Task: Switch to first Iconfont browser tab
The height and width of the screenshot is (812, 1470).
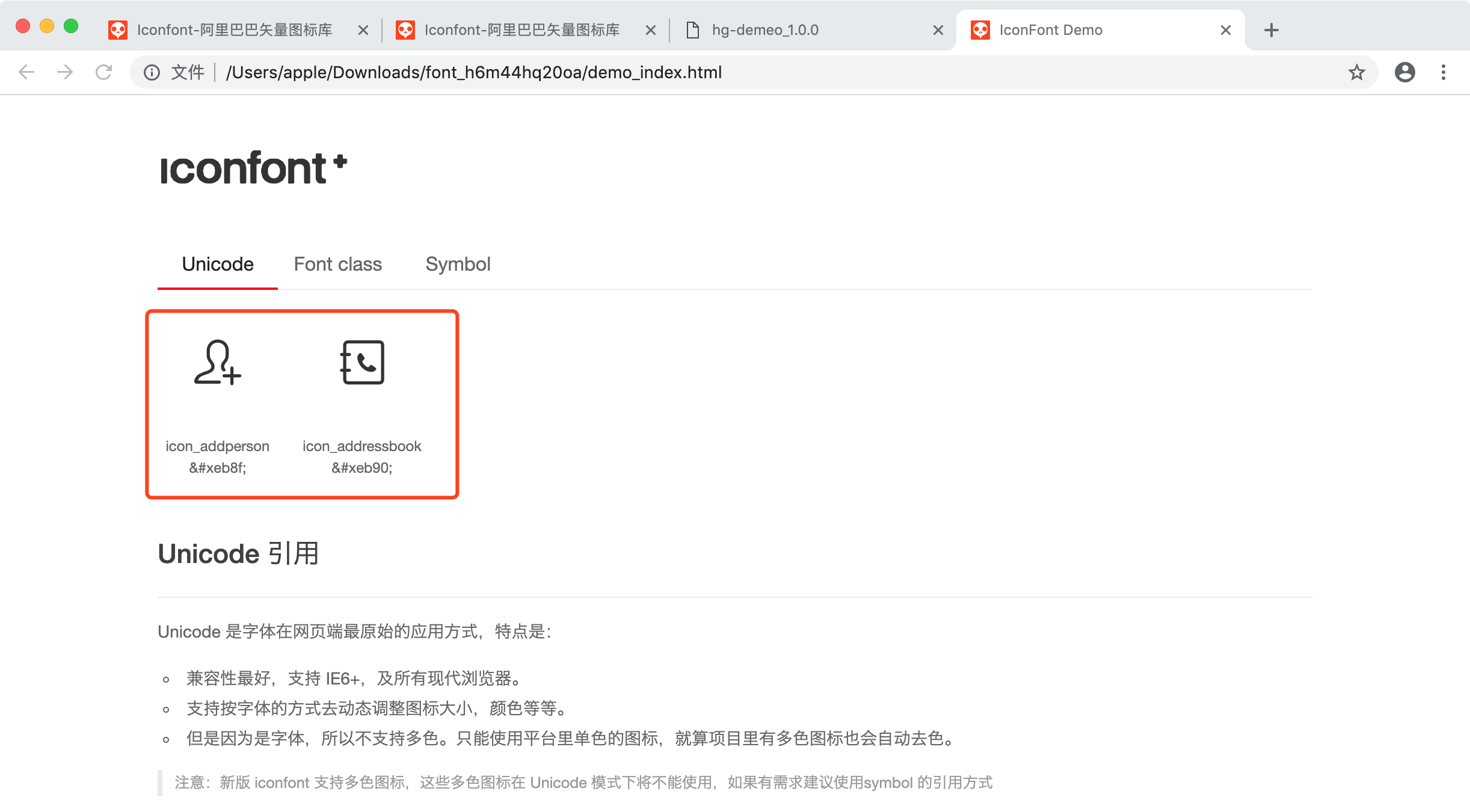Action: click(235, 30)
